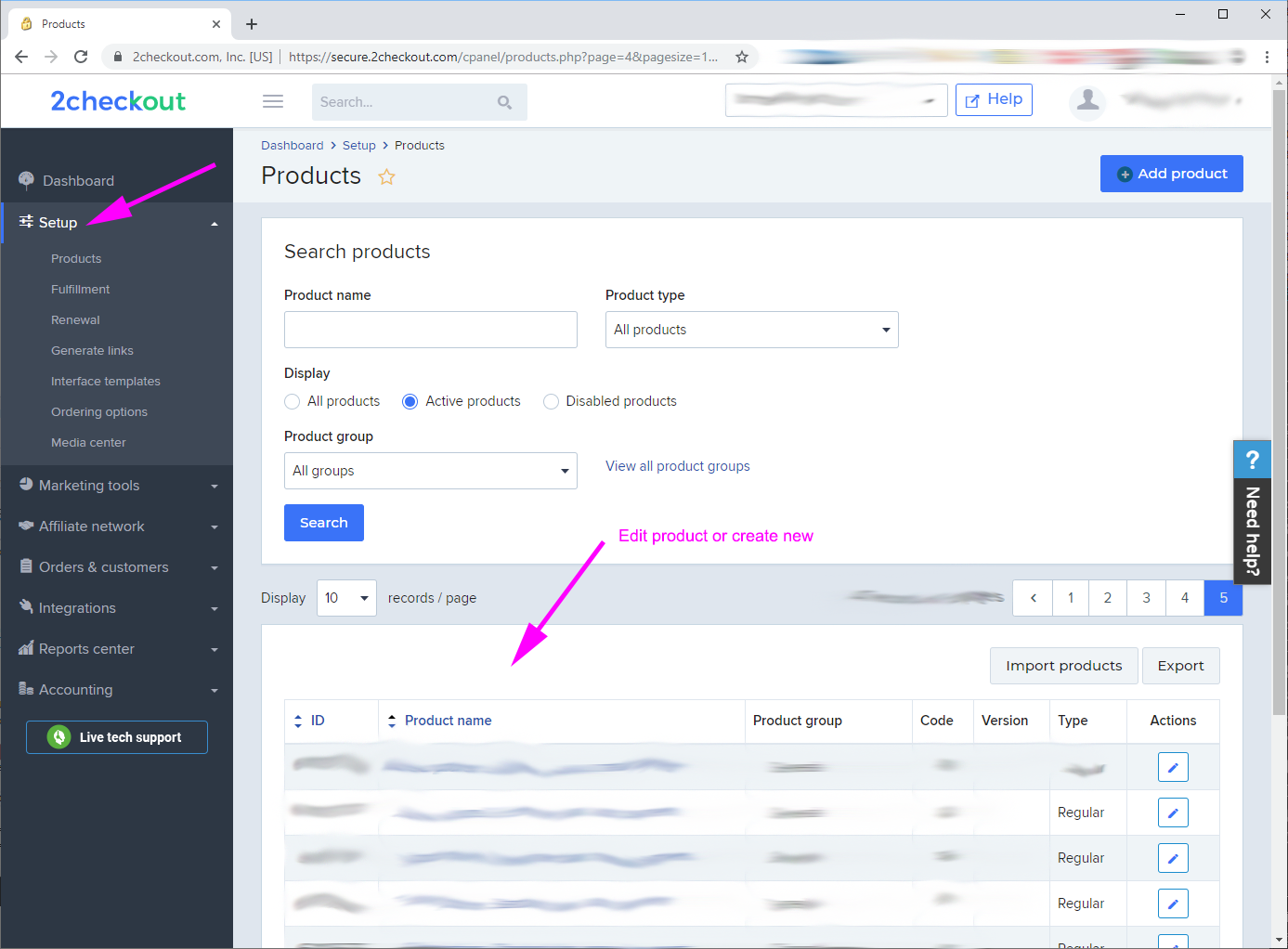The height and width of the screenshot is (949, 1288).
Task: Open Product type dropdown
Action: click(751, 330)
